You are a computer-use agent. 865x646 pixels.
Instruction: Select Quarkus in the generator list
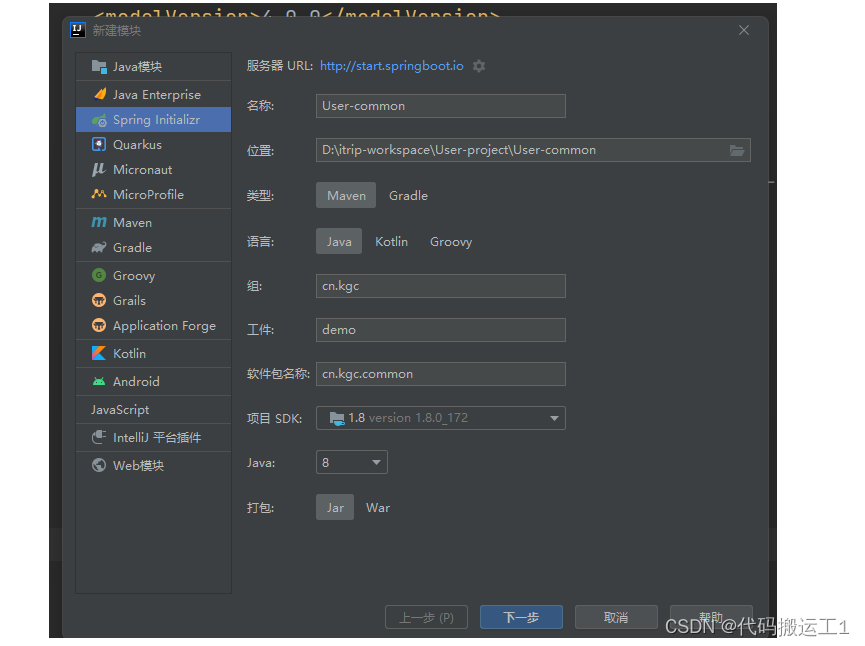(x=153, y=145)
